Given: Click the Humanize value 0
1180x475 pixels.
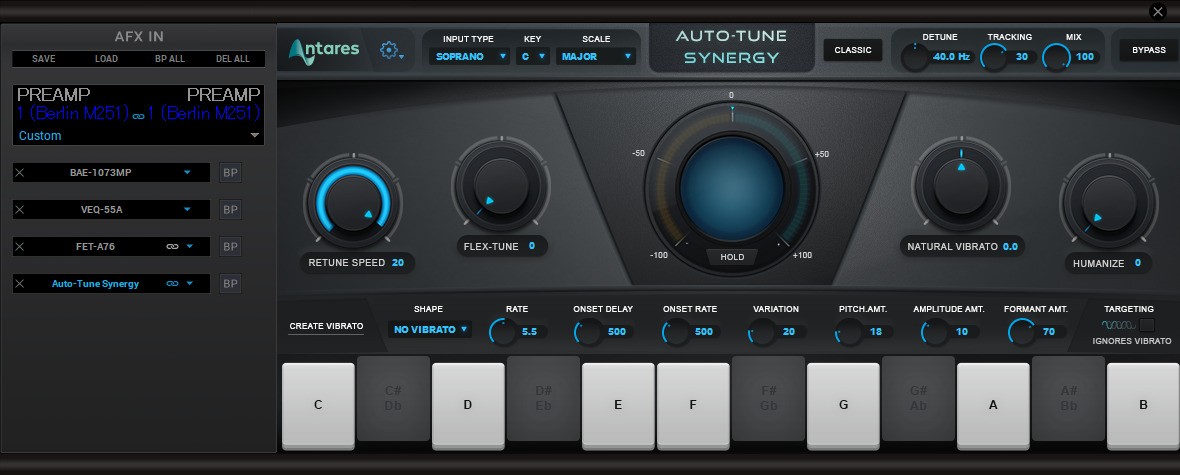Looking at the screenshot, I should (1138, 263).
